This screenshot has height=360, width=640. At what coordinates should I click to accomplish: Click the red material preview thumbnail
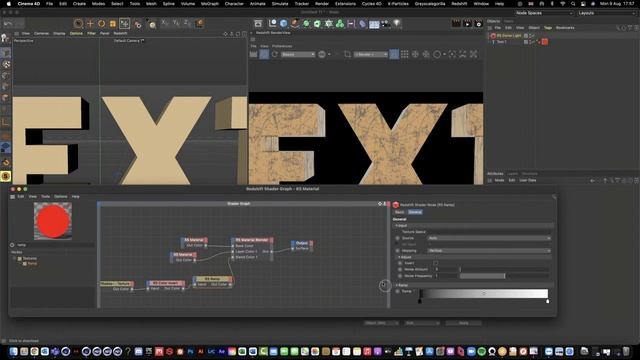click(x=53, y=221)
